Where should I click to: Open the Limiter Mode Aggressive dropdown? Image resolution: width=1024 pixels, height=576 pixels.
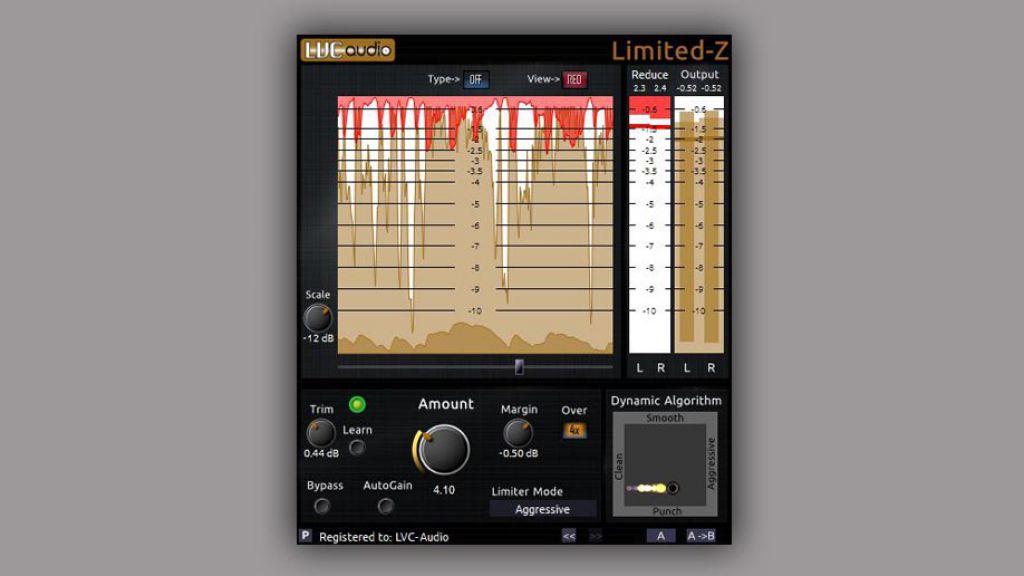tap(542, 509)
